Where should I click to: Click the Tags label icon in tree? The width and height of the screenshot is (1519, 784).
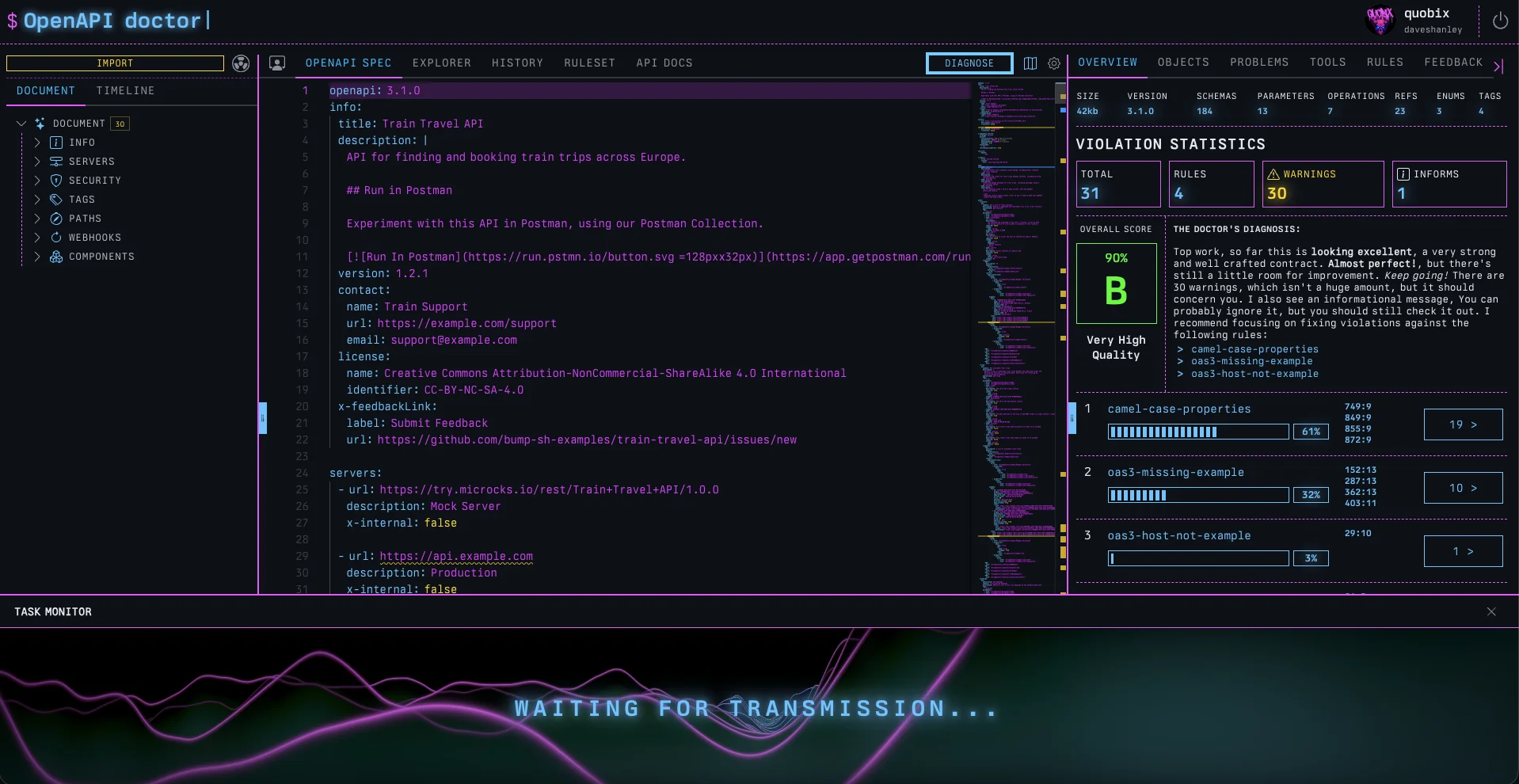[x=56, y=200]
